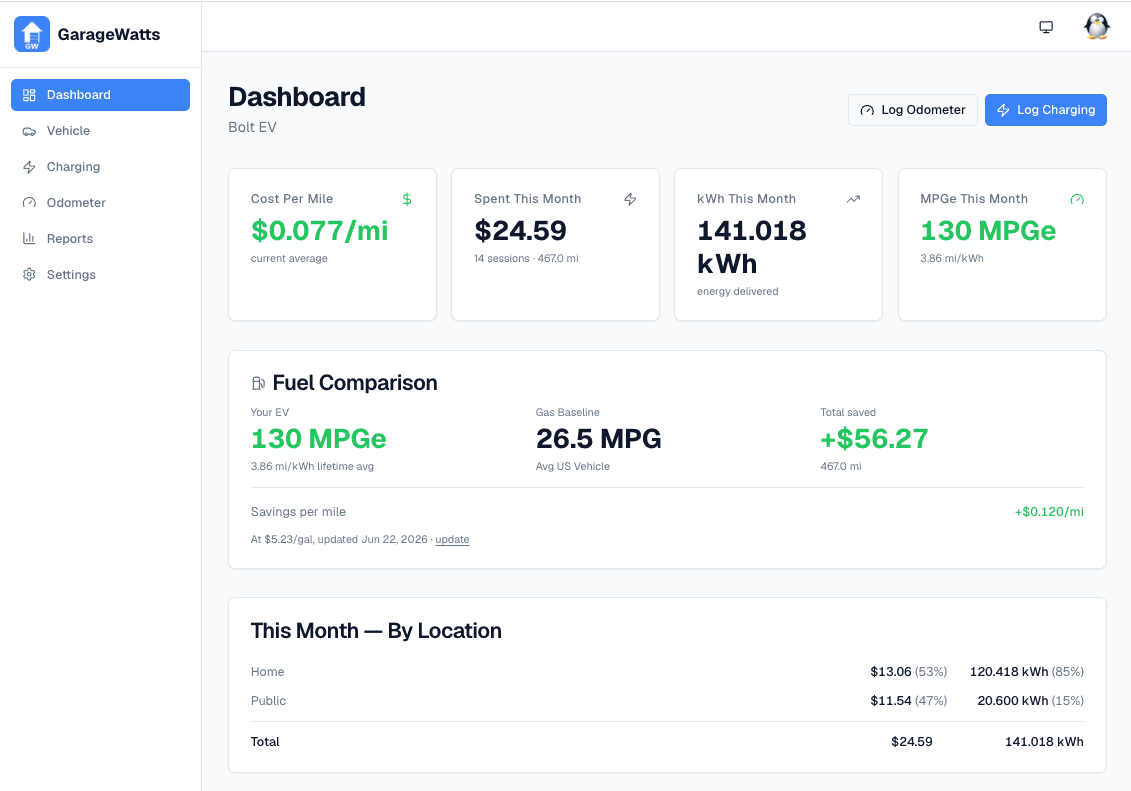
Task: Click the gauge icon inside Log Odometer button
Action: tap(867, 110)
